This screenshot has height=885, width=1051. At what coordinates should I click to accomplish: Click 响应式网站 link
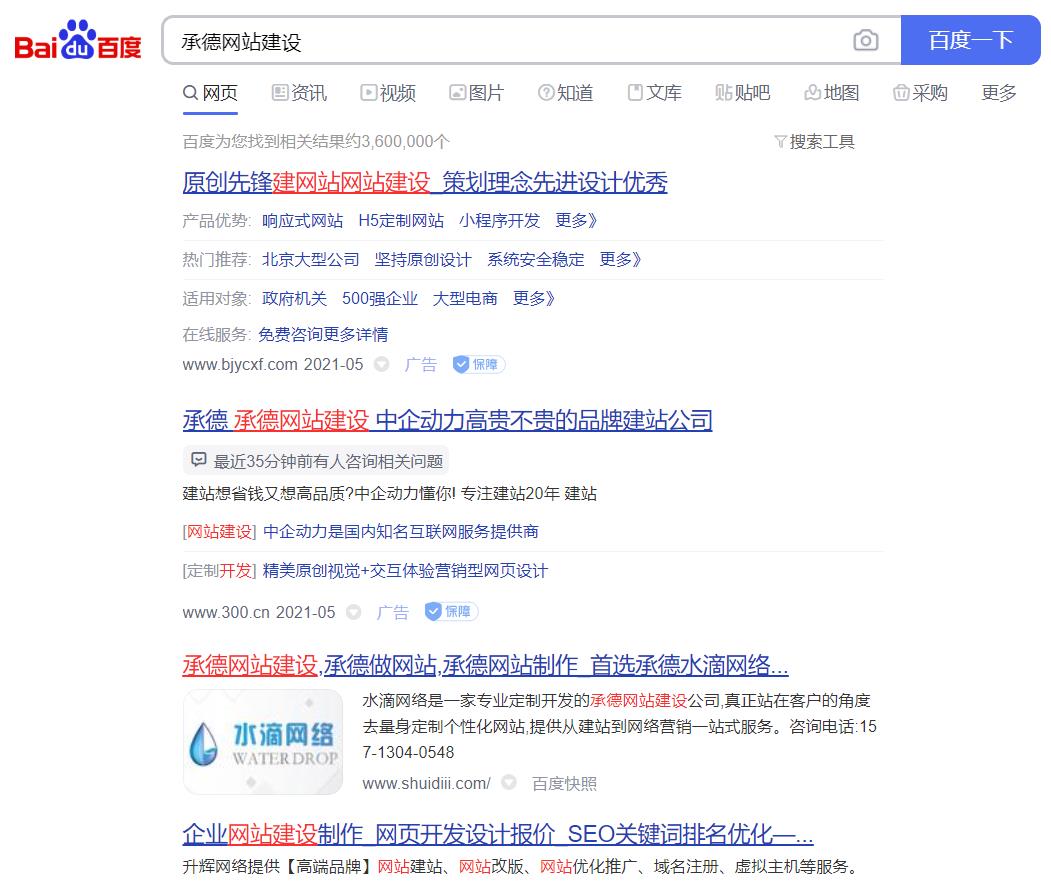point(302,221)
